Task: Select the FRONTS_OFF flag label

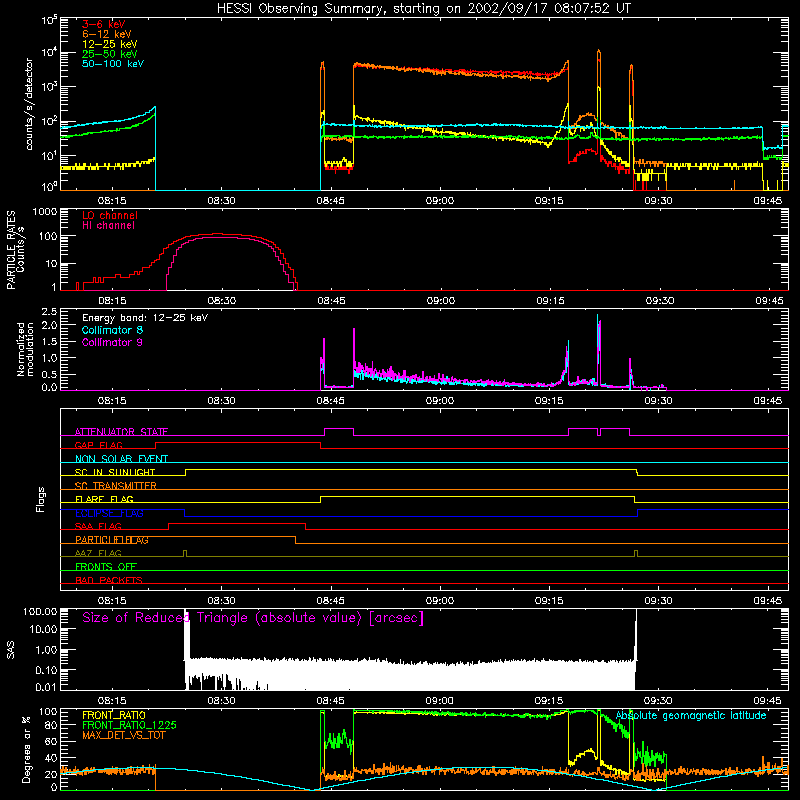Action: [x=106, y=567]
